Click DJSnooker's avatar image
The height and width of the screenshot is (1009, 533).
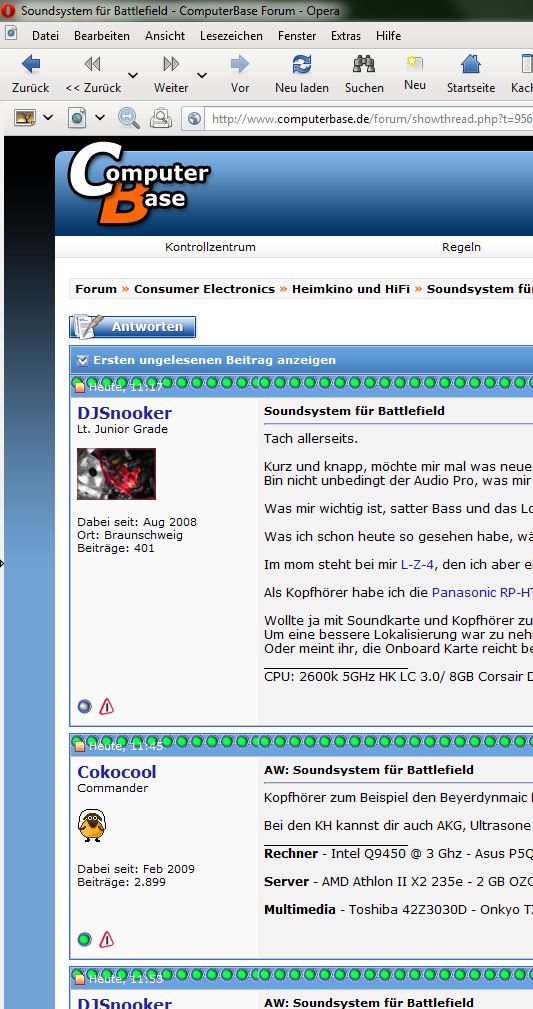[x=117, y=474]
